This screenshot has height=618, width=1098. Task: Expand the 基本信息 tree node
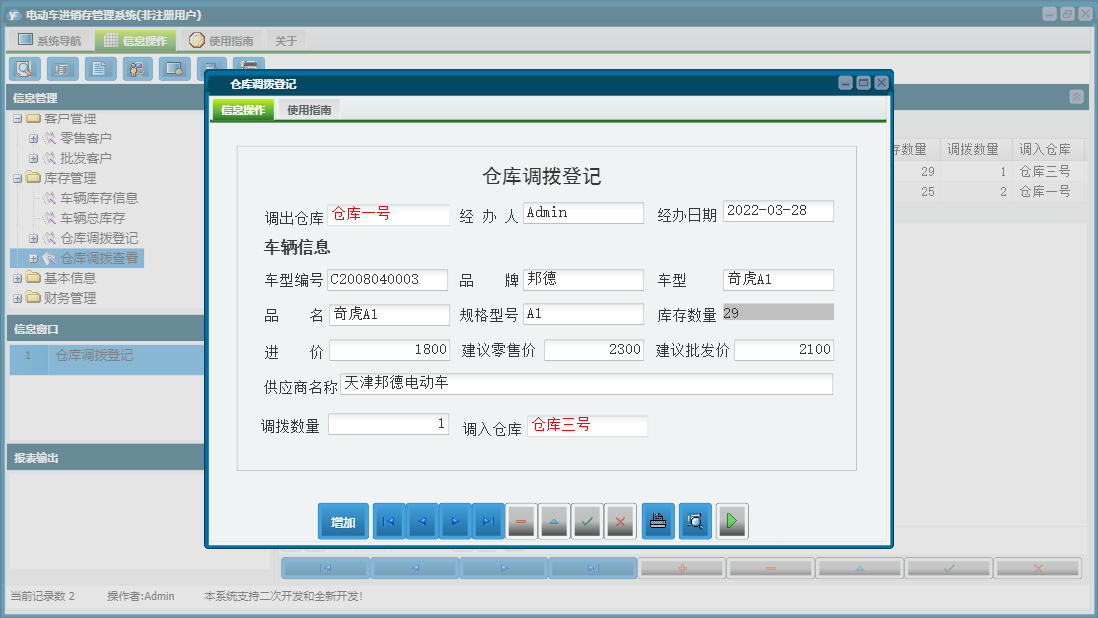(16, 279)
